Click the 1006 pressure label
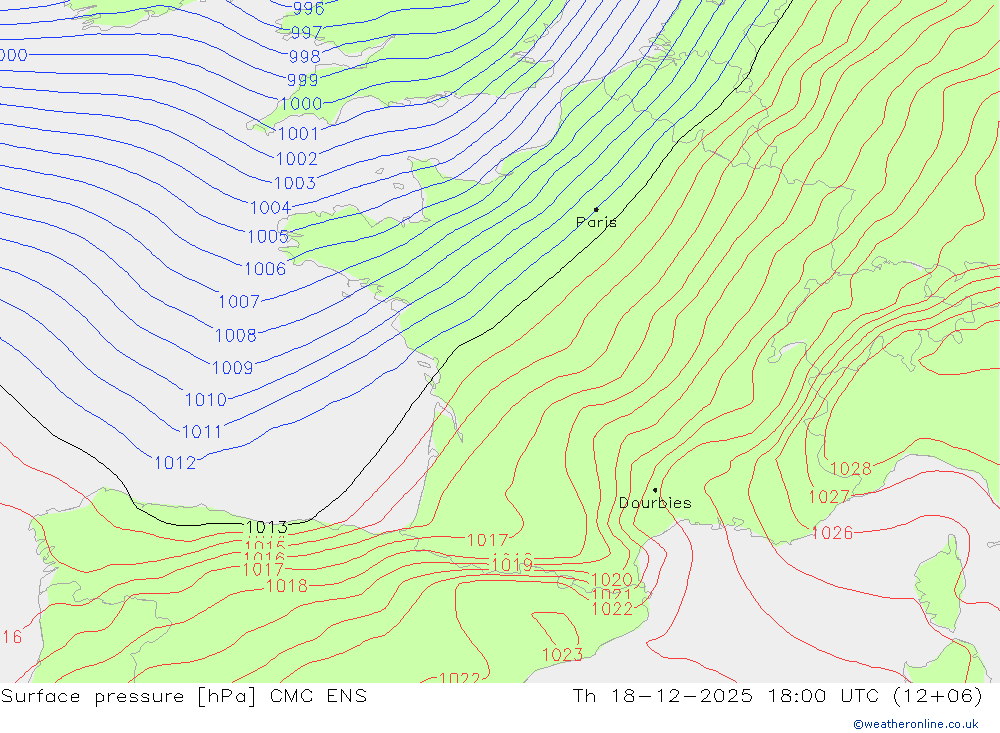 (x=265, y=269)
